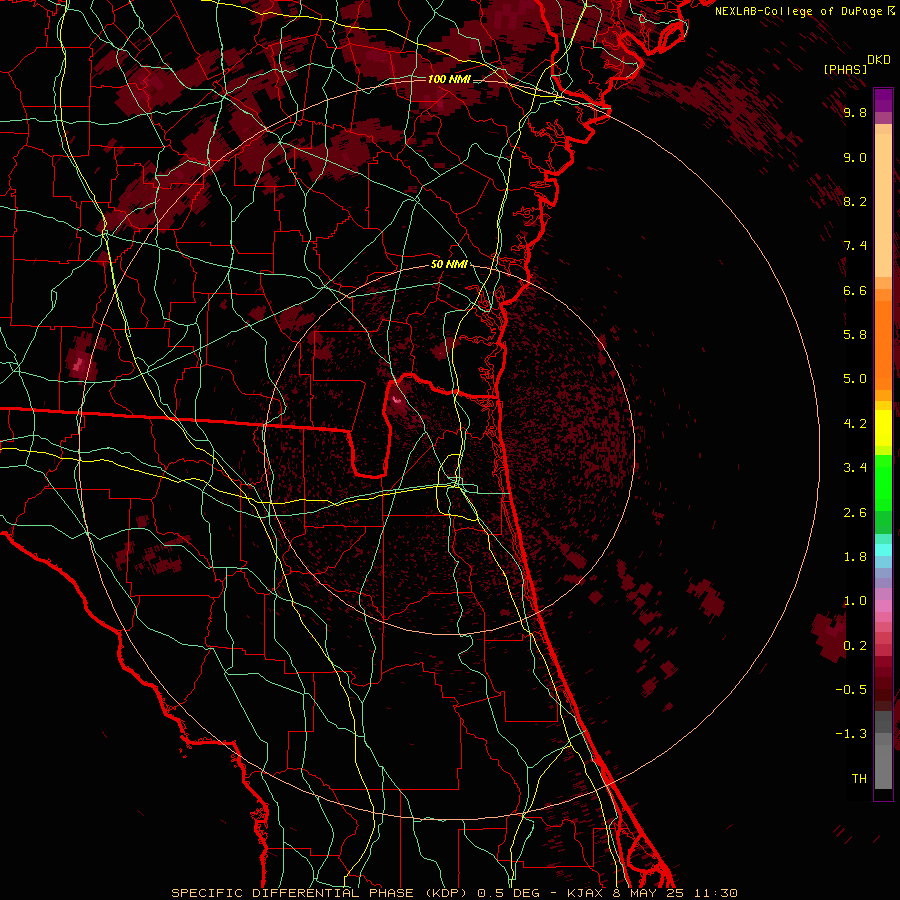Viewport: 900px width, 900px height.
Task: Pick the purple band atop the color bar
Action: coord(883,100)
